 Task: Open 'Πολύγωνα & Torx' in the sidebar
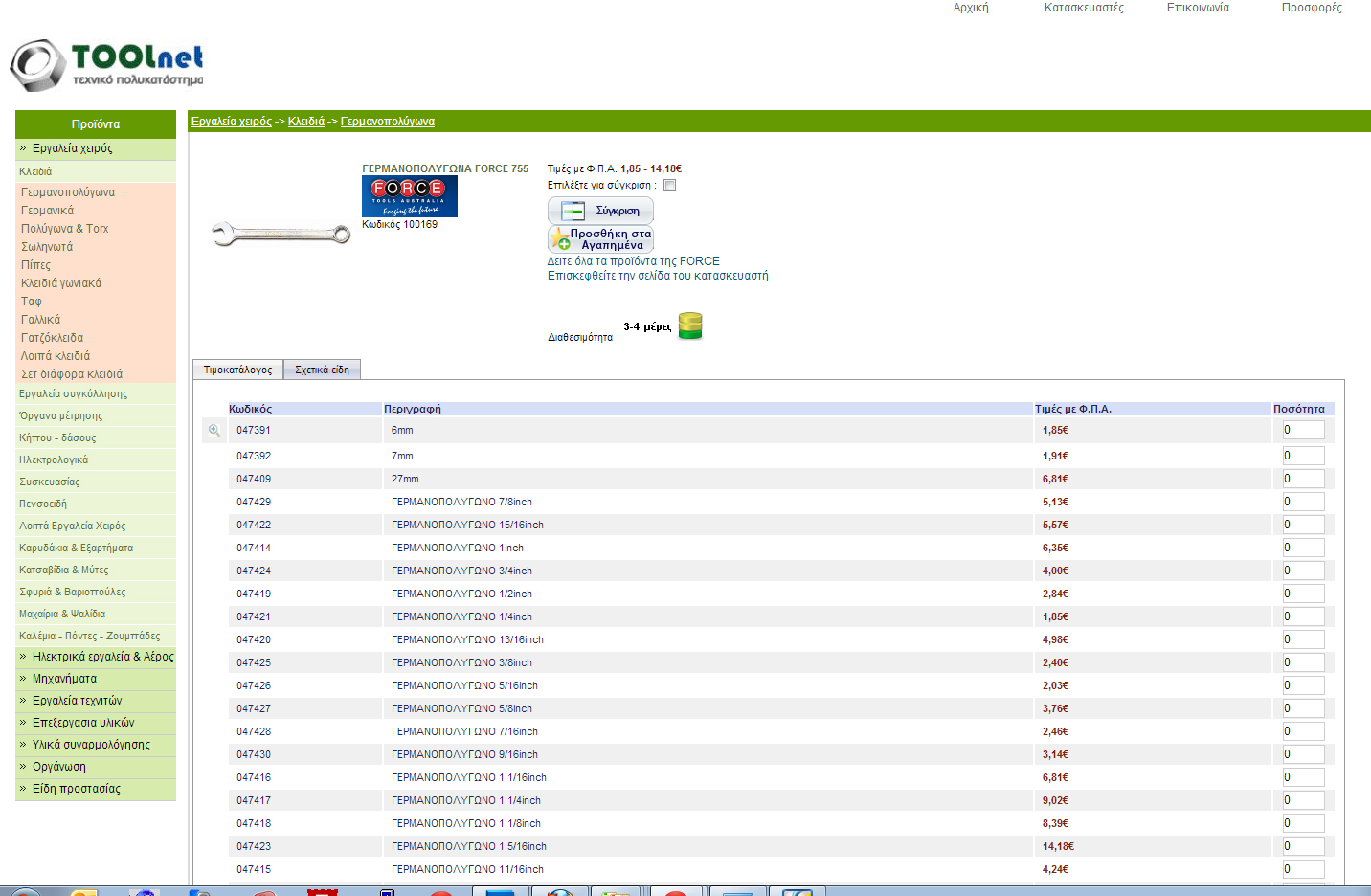tap(65, 229)
